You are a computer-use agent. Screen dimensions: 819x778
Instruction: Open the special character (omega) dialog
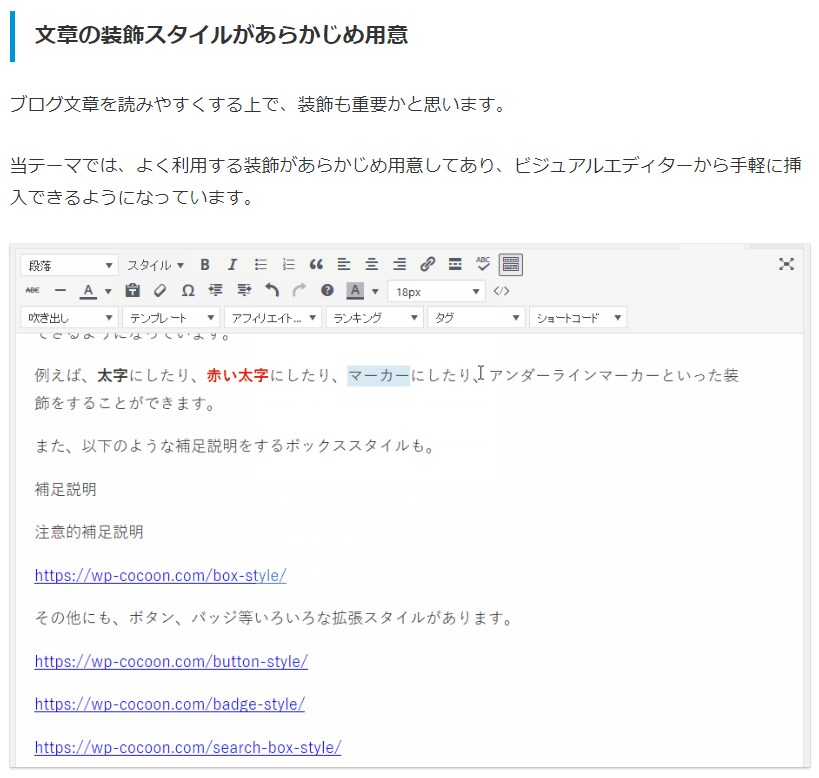coord(188,290)
